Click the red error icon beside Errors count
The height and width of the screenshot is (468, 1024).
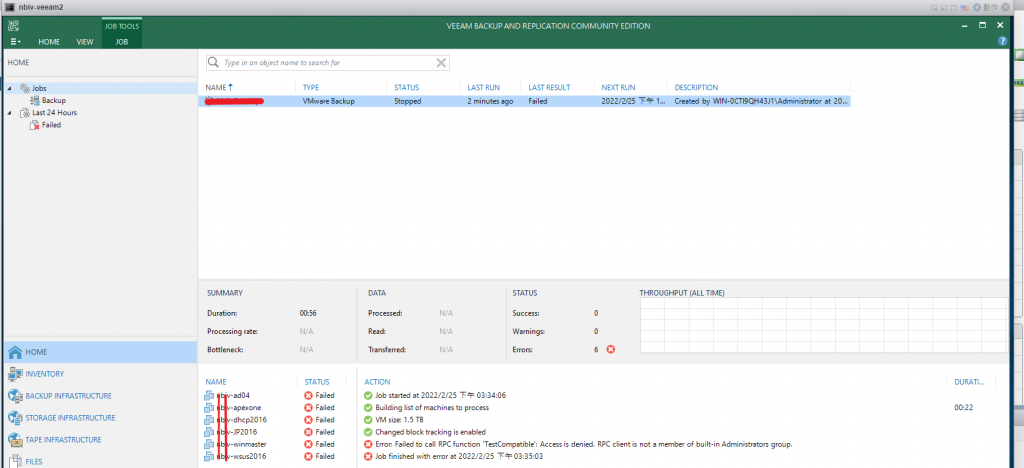pos(611,350)
